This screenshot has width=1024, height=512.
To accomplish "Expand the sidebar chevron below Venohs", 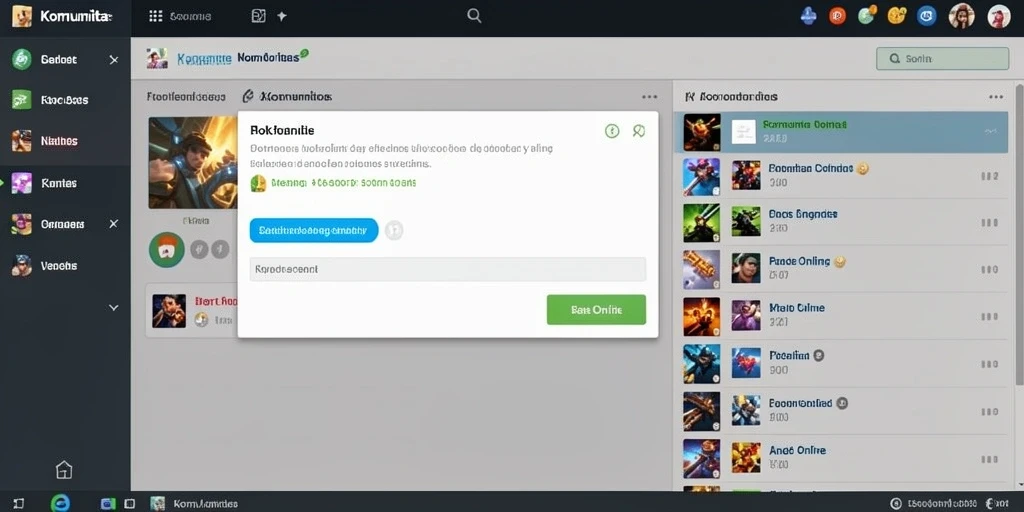I will point(114,308).
